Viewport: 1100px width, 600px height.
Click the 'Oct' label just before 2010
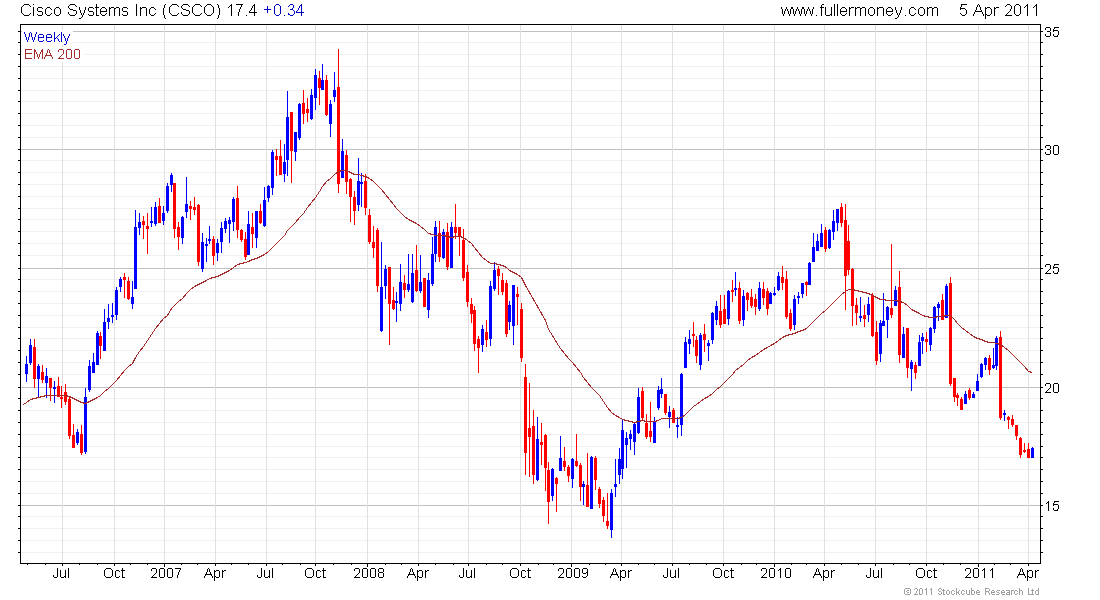[723, 573]
